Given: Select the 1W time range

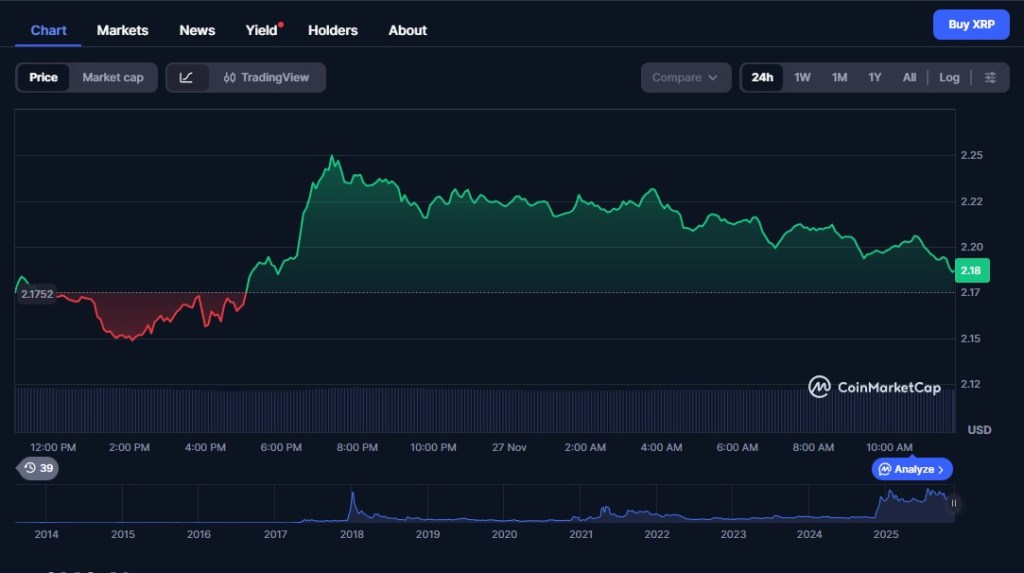Looking at the screenshot, I should click(x=802, y=78).
